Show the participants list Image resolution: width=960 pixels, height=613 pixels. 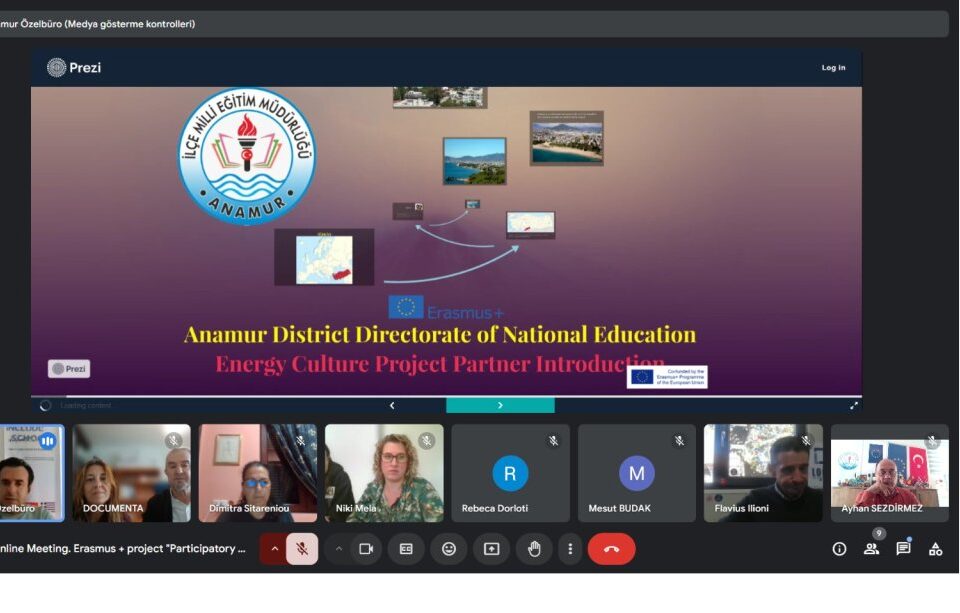click(x=871, y=549)
